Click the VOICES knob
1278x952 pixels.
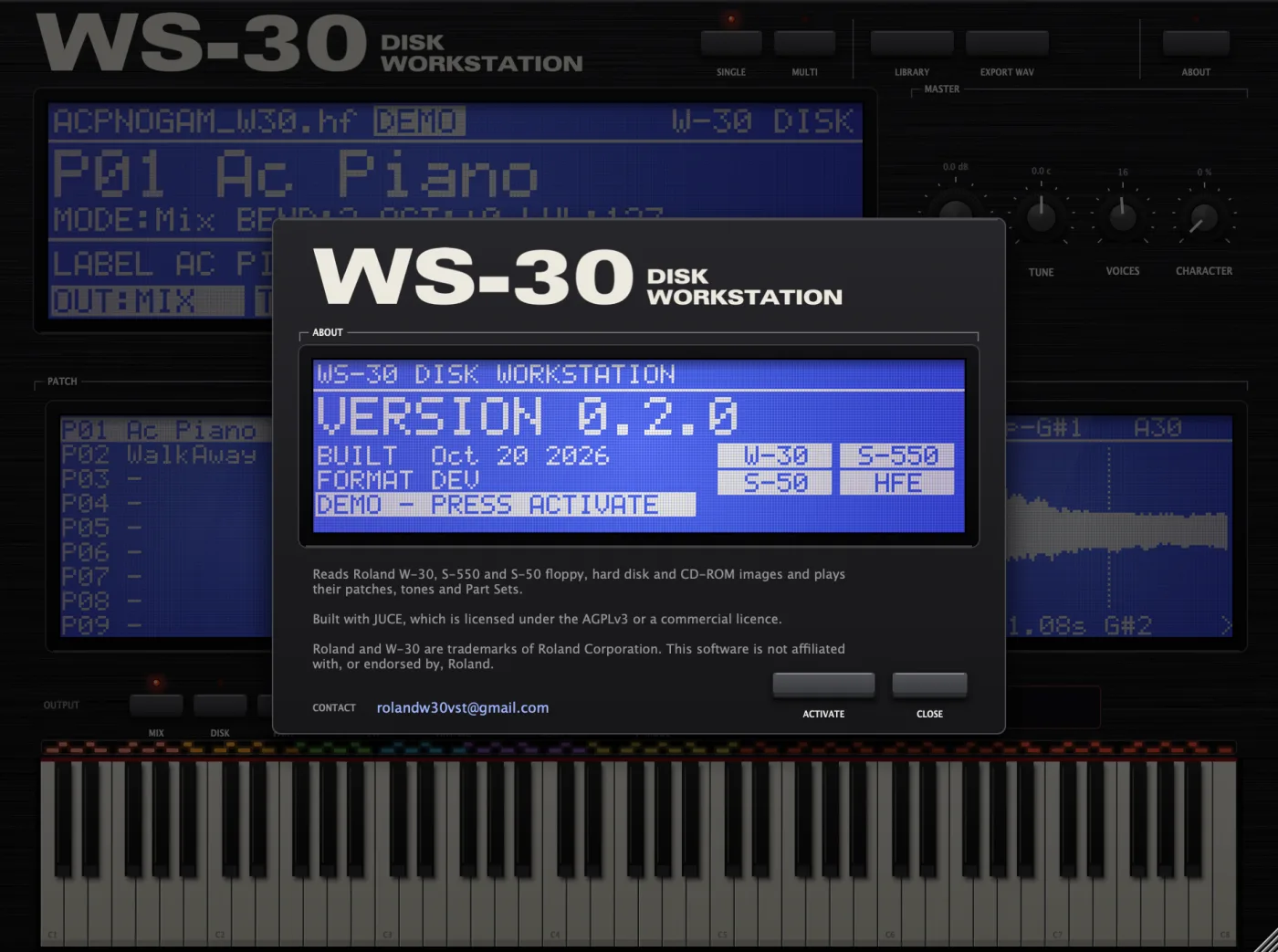[1122, 216]
